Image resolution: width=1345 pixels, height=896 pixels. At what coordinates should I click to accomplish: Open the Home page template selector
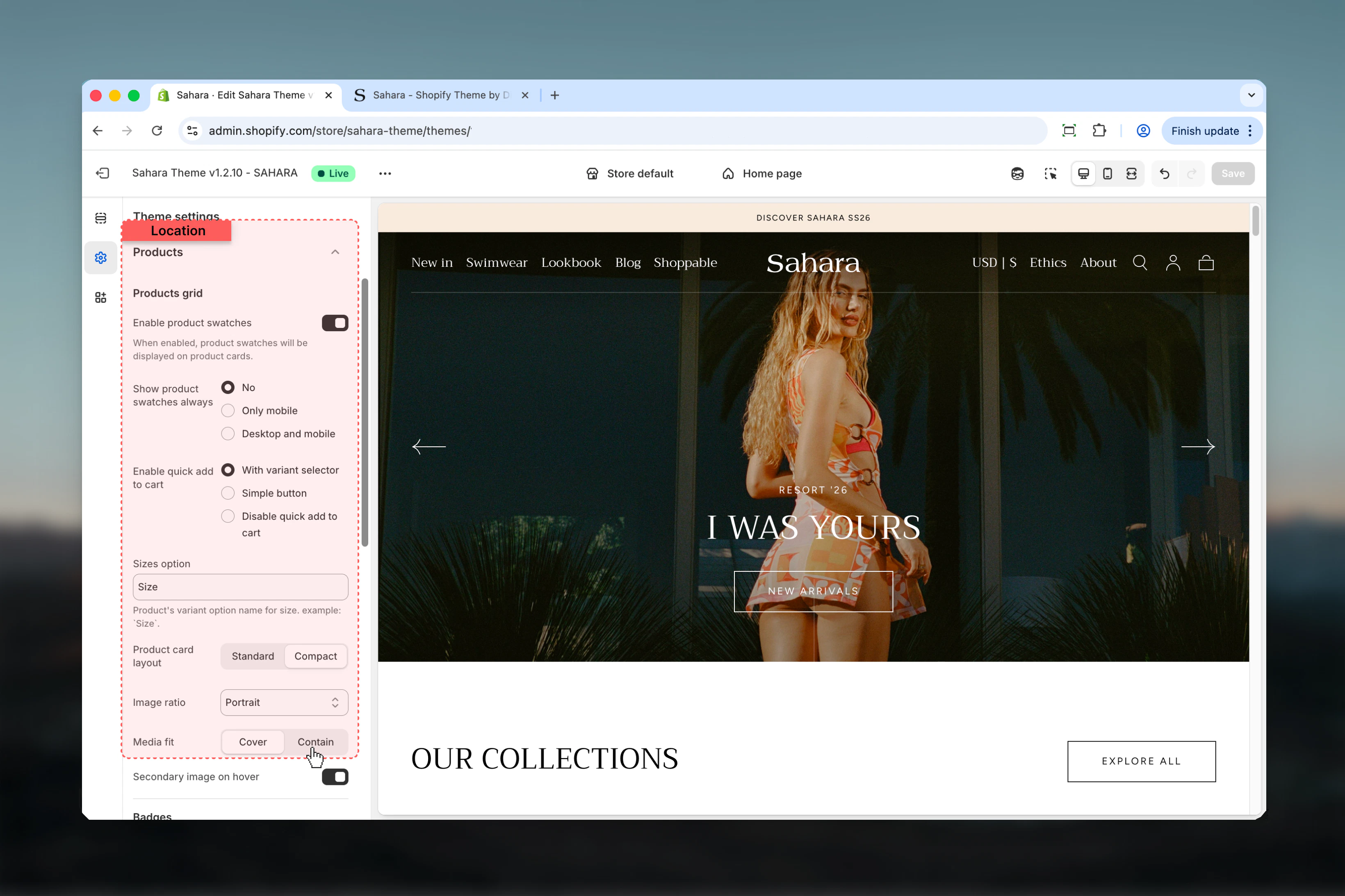[762, 174]
